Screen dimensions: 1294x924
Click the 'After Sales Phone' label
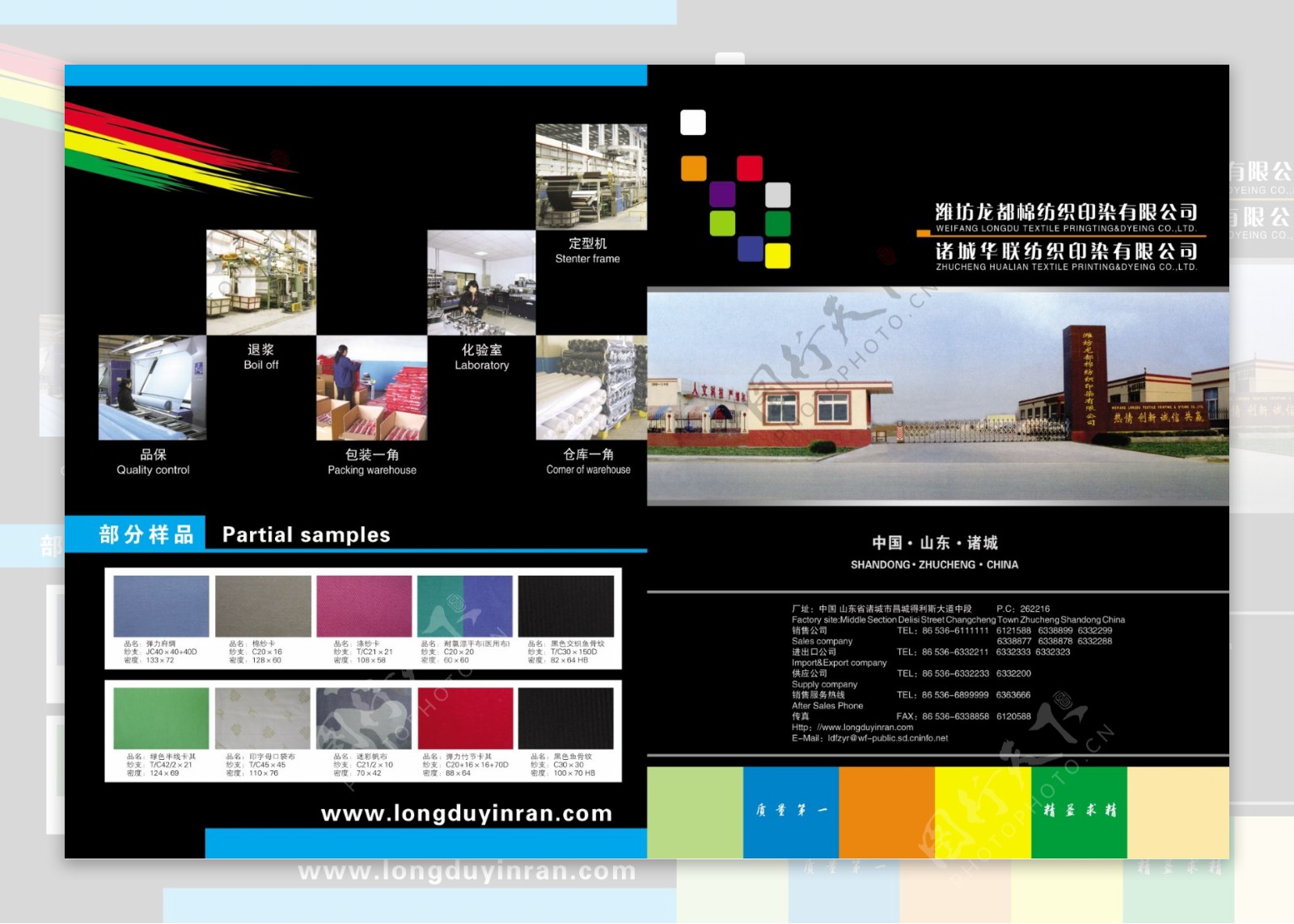coord(827,706)
